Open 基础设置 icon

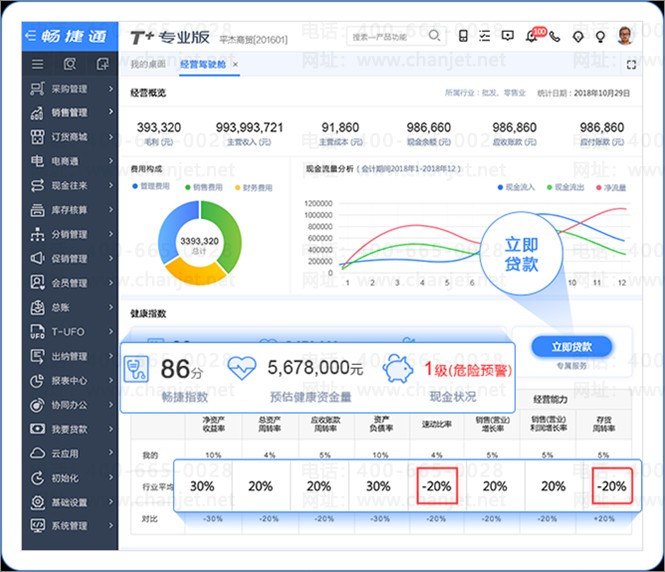pyautogui.click(x=37, y=502)
